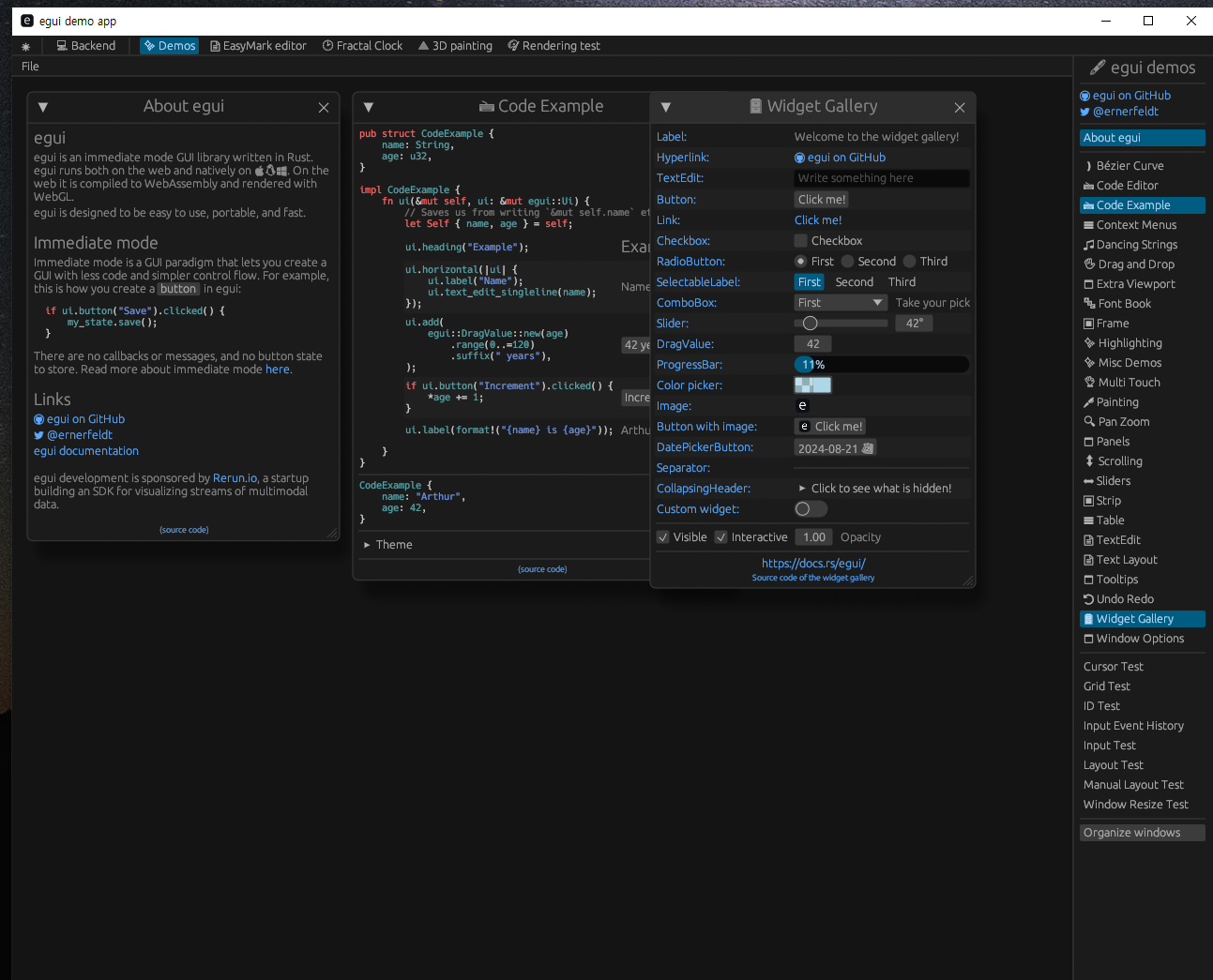Expand the Theme section in Code Example
This screenshot has width=1213, height=980.
[387, 545]
